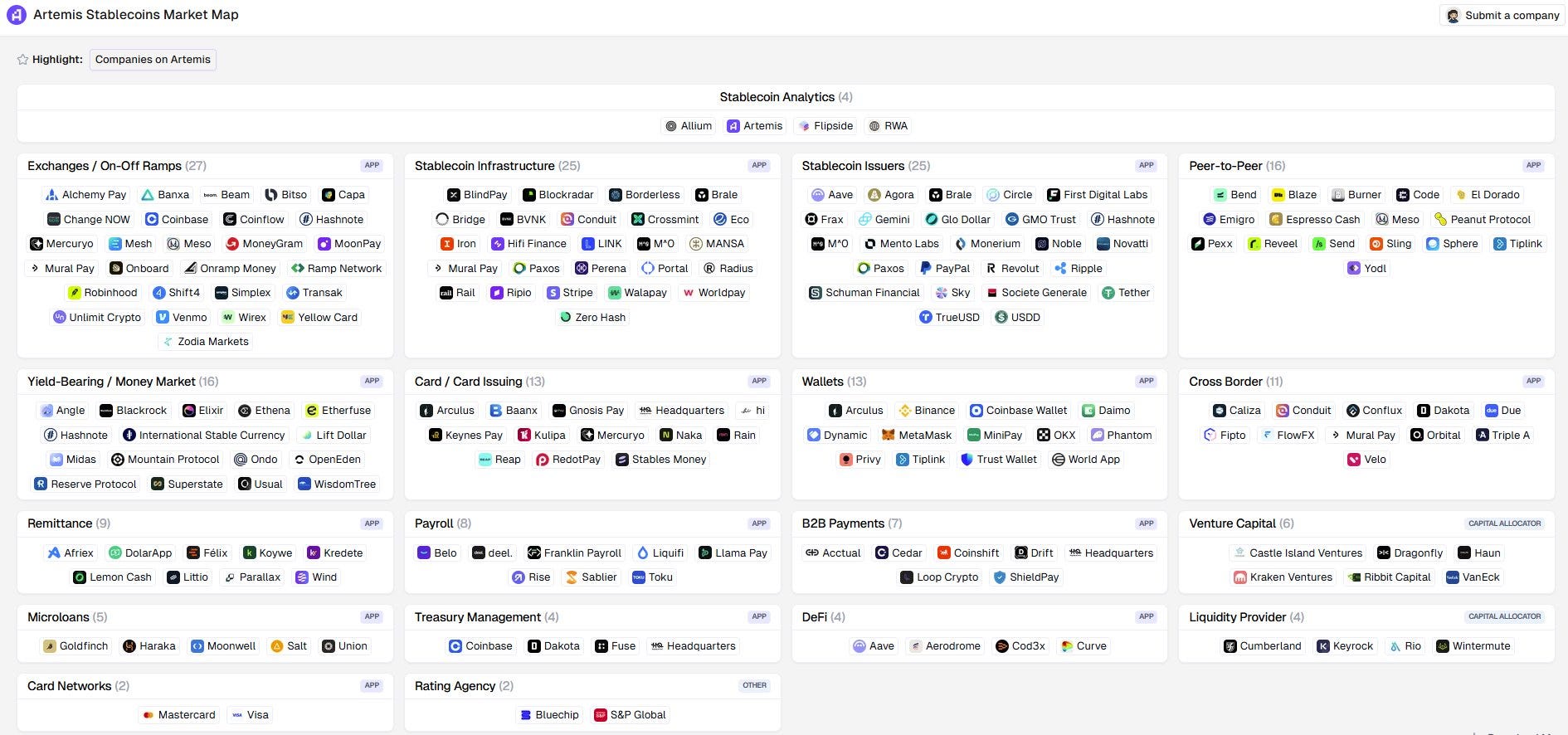
Task: Click the Peer-to-Peer (16) heading
Action: (1237, 166)
